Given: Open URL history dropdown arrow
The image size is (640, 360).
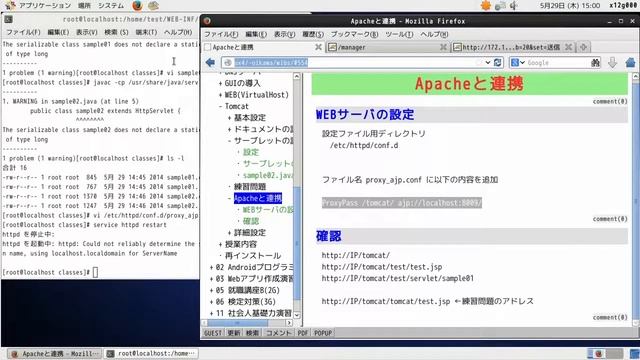Looking at the screenshot, I should pos(488,62).
